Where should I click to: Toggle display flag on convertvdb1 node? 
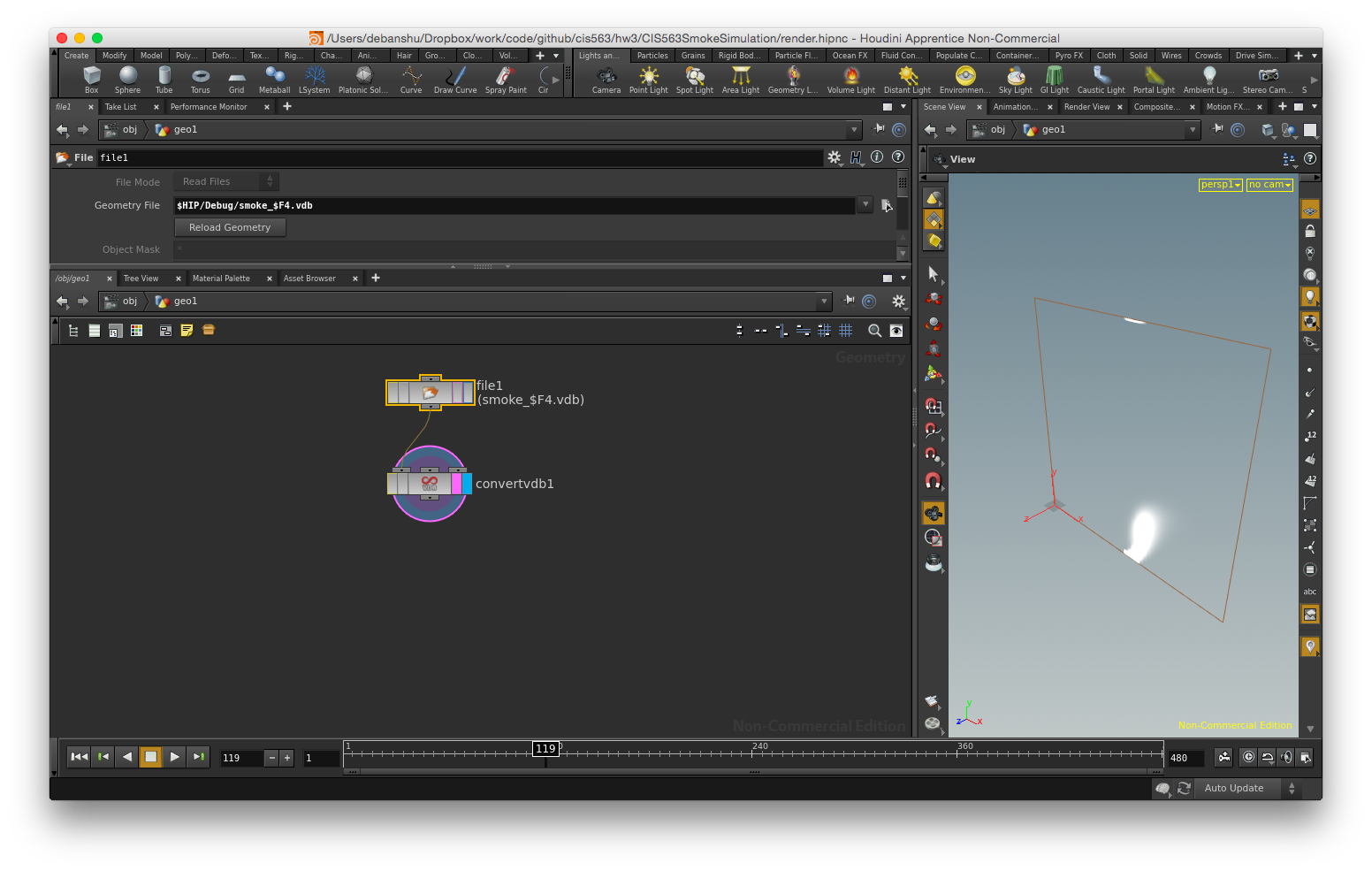[467, 484]
